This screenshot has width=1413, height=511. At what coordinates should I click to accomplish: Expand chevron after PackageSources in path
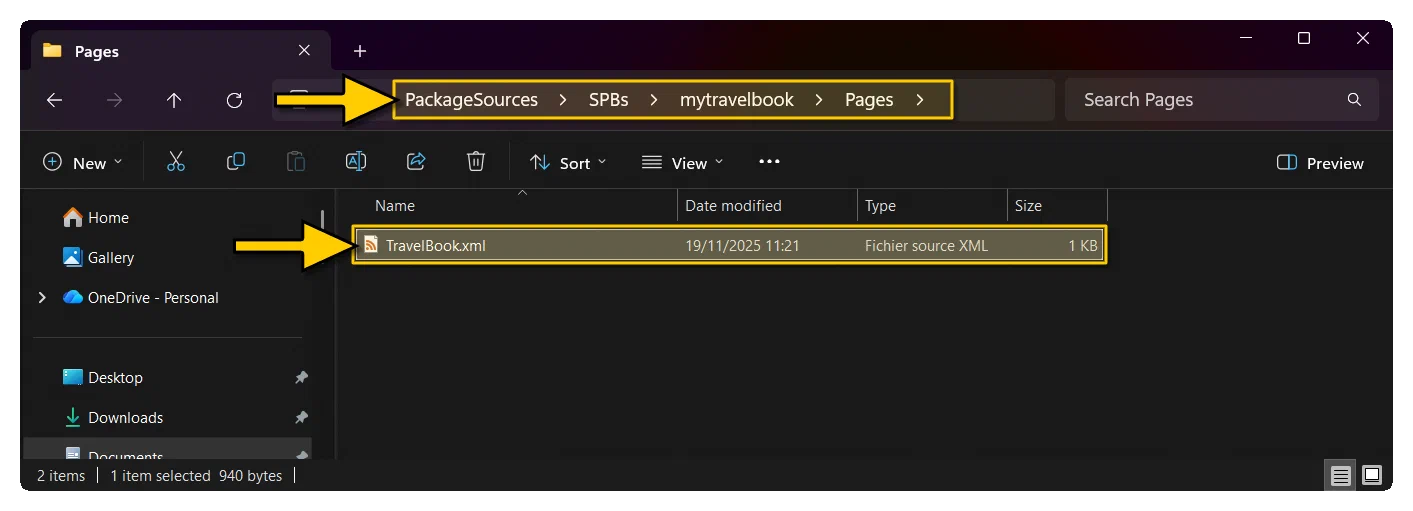(x=564, y=100)
